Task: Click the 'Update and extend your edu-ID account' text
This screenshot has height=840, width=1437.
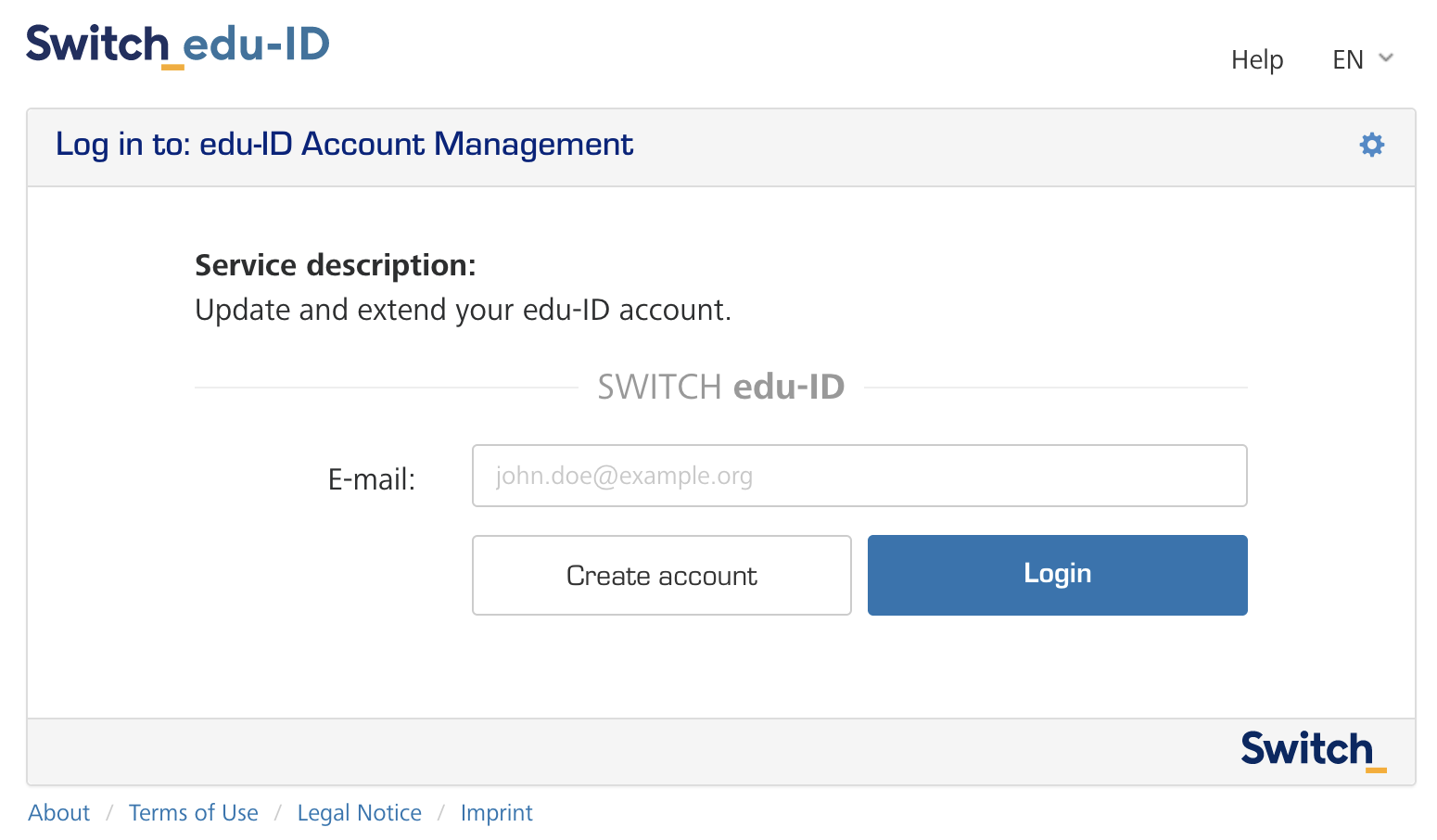Action: click(x=463, y=310)
